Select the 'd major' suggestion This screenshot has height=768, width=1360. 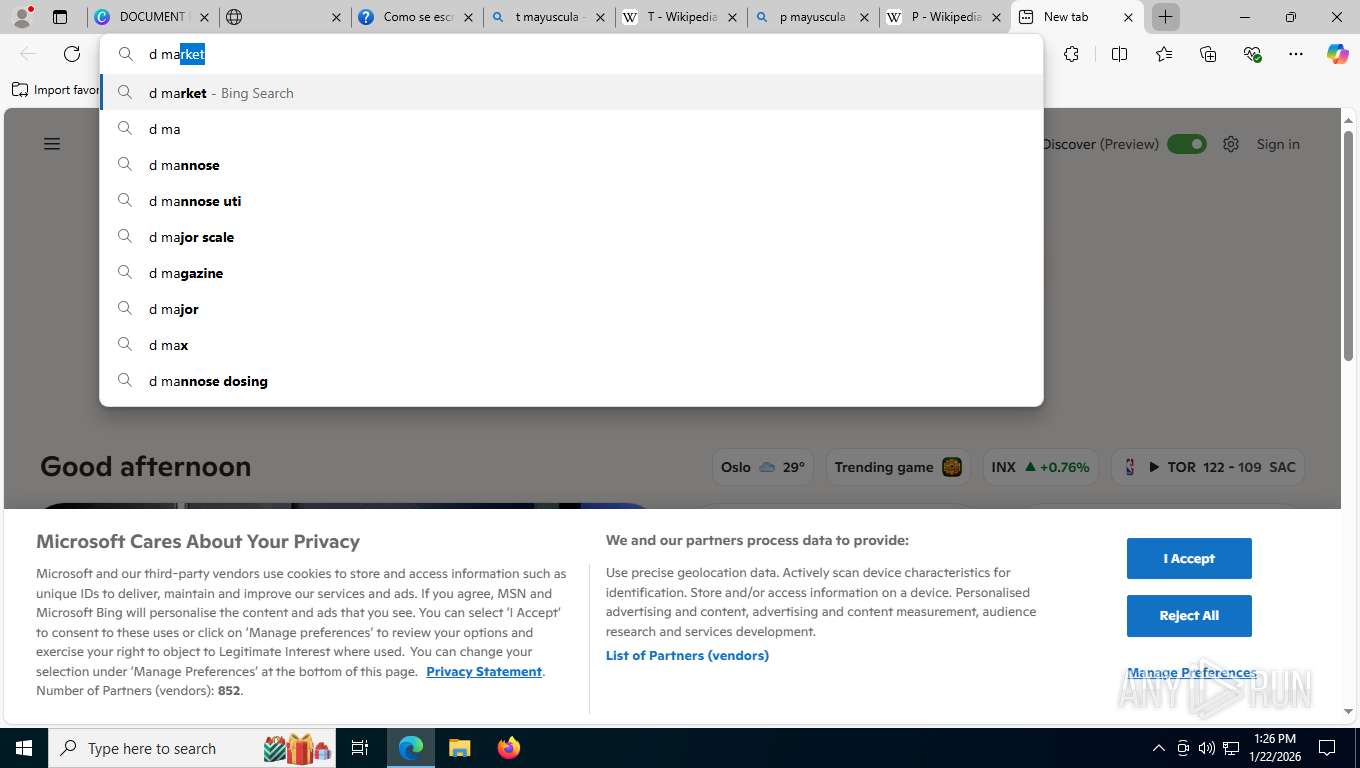tap(571, 309)
